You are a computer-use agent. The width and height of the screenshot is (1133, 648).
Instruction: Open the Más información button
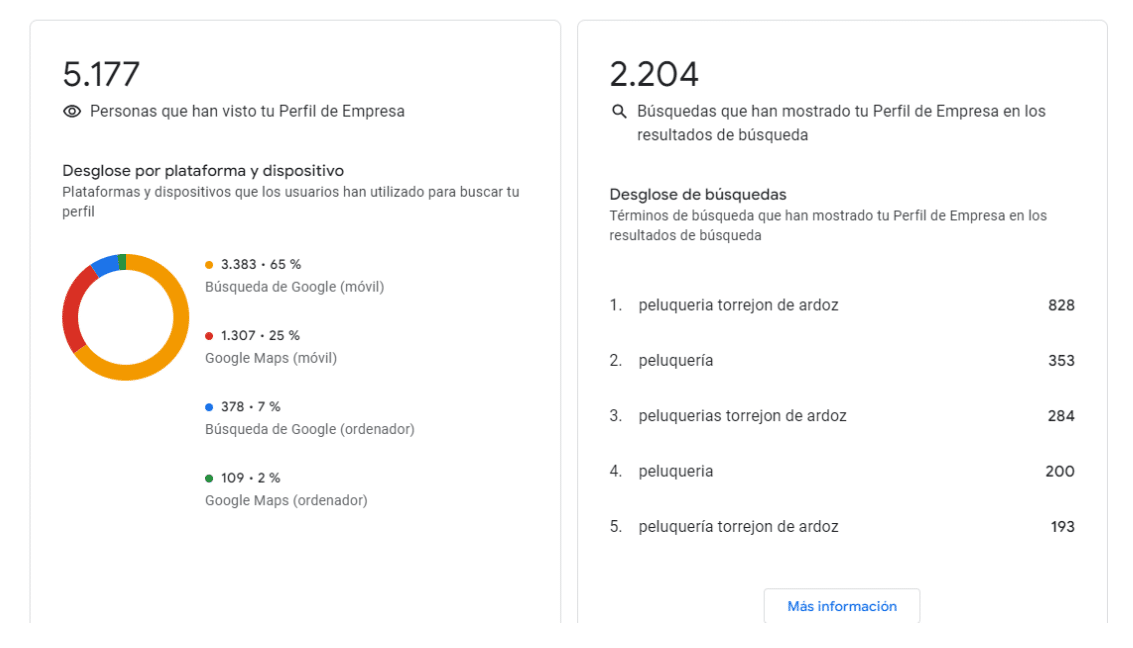pos(841,606)
